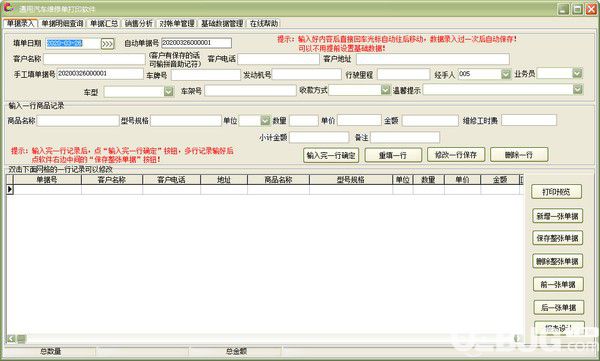This screenshot has height=361, width=600.
Task: Select the grid row indicator arrow
Action: (x=10, y=189)
